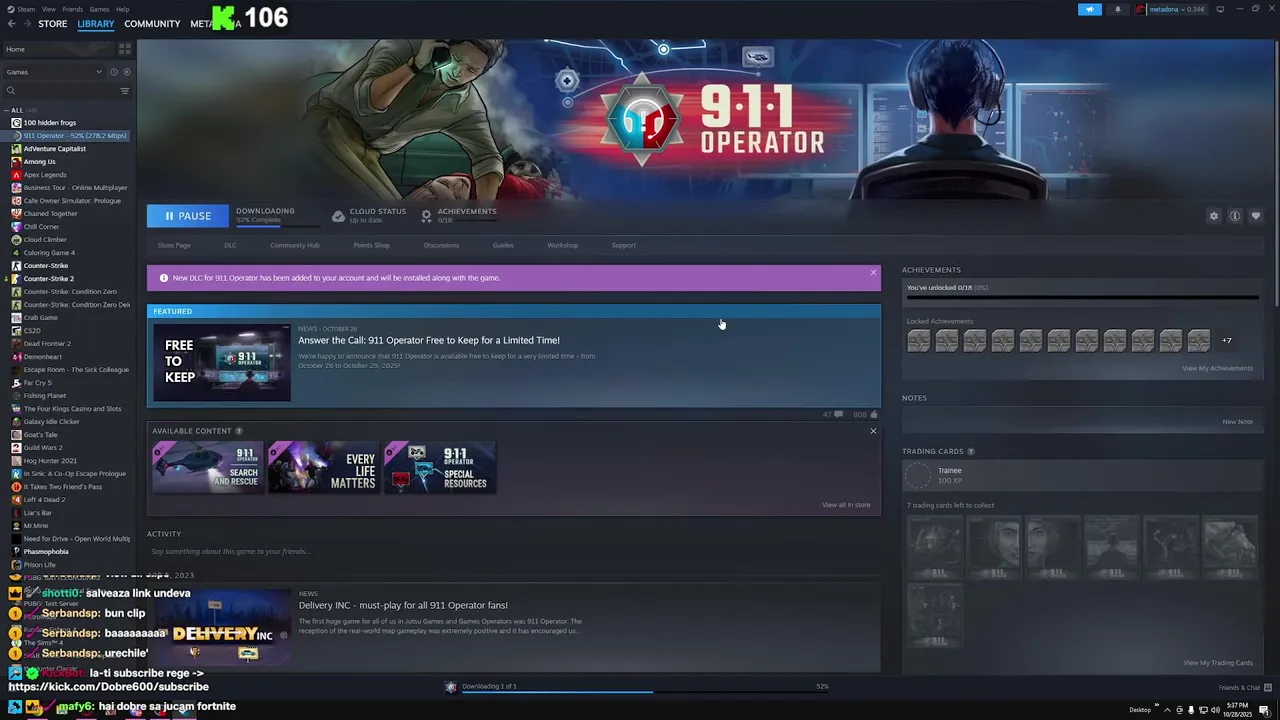Click View My Achievements
The width and height of the screenshot is (1280, 720).
coord(1217,368)
